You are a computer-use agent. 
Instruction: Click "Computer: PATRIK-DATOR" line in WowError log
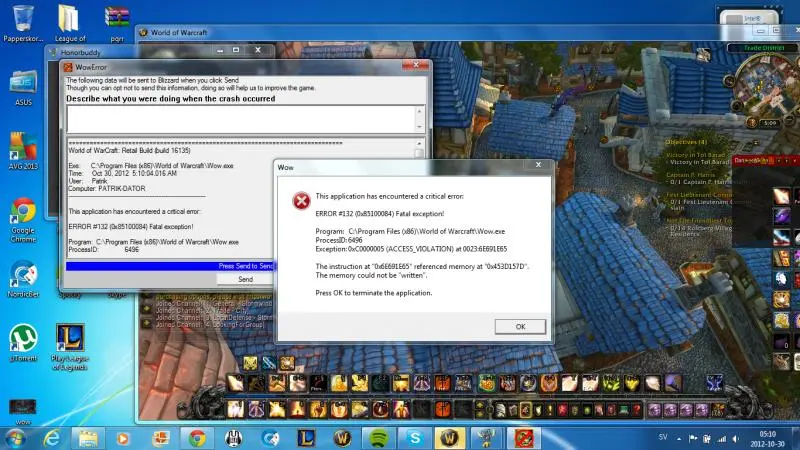pyautogui.click(x=107, y=188)
